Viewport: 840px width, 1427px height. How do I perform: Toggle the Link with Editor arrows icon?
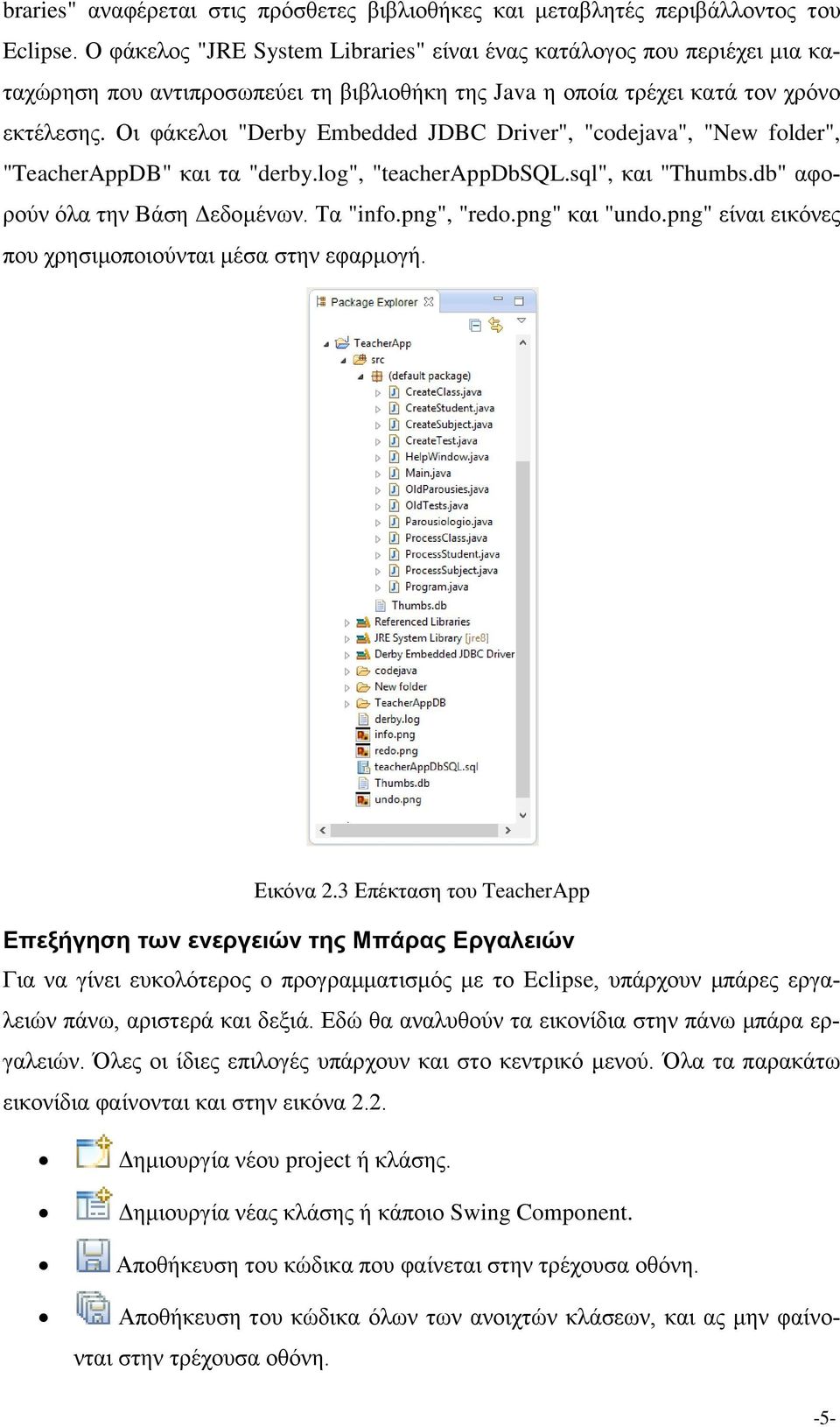tap(495, 325)
